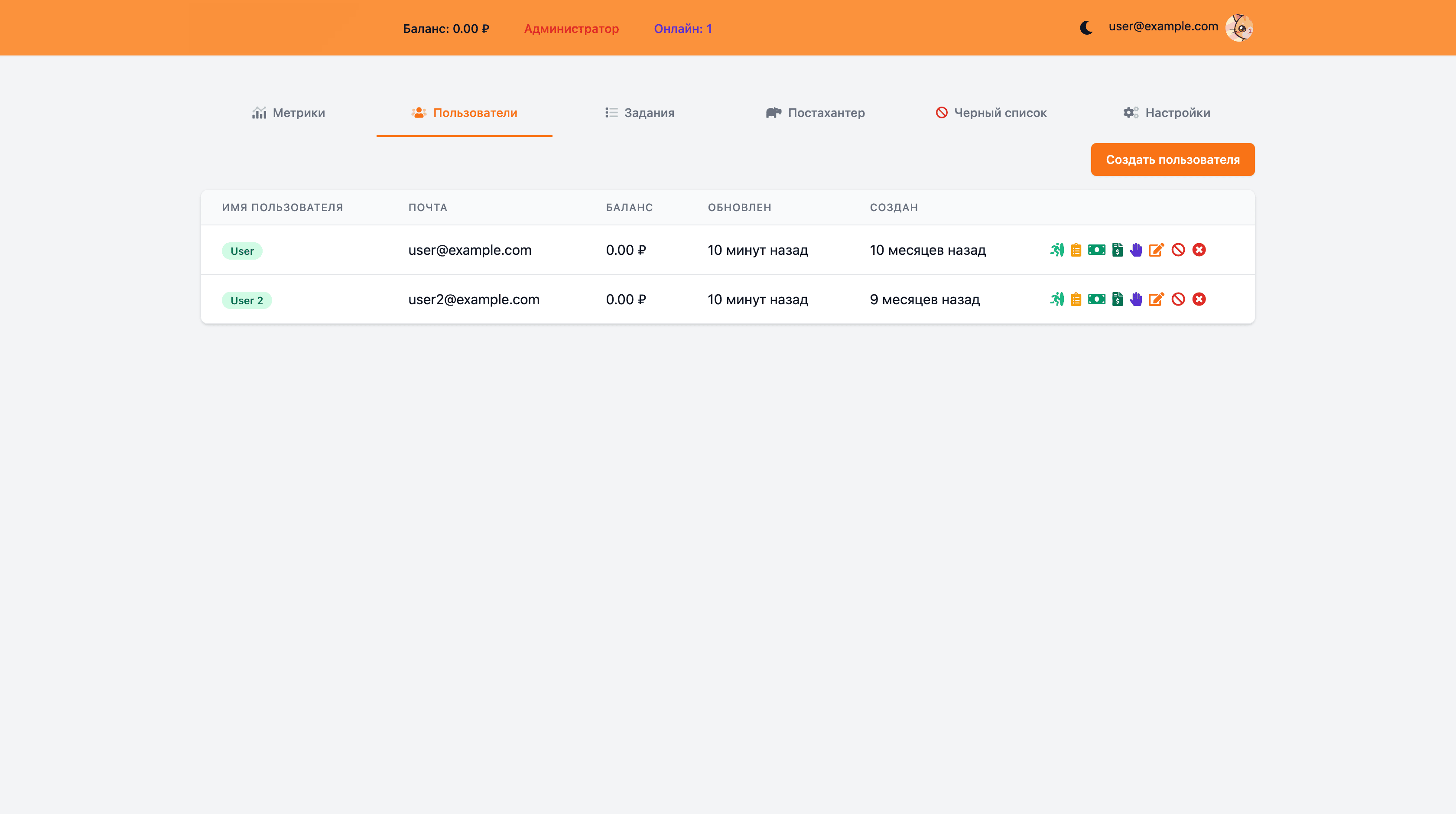1456x814 pixels.
Task: Open the Черный список tab
Action: click(x=991, y=113)
